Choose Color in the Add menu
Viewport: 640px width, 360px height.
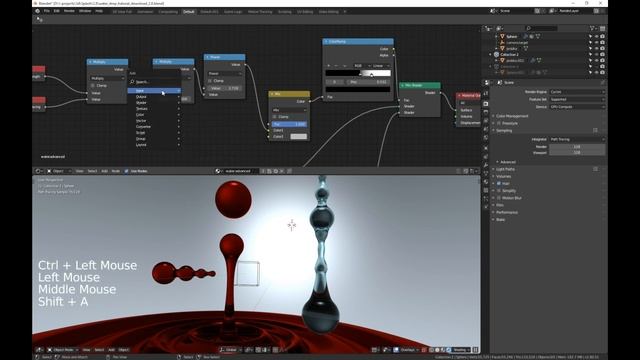154,115
